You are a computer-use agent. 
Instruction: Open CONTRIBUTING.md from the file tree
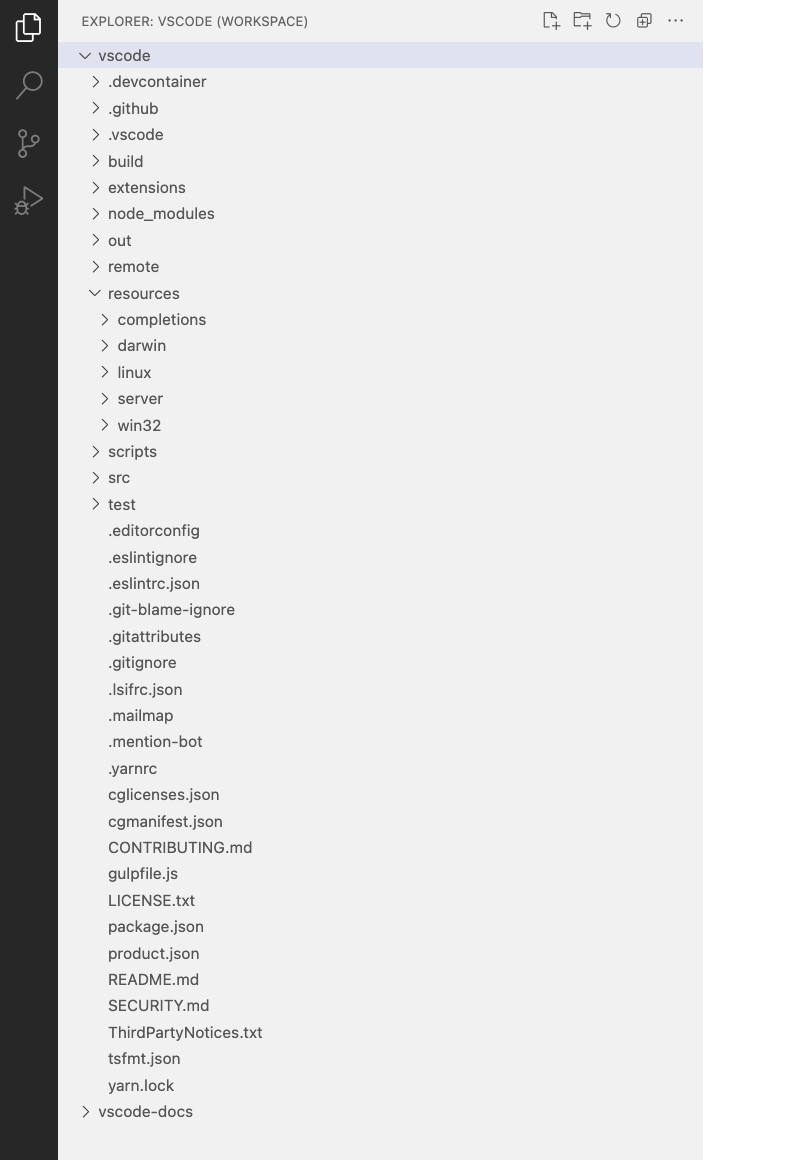pyautogui.click(x=180, y=847)
